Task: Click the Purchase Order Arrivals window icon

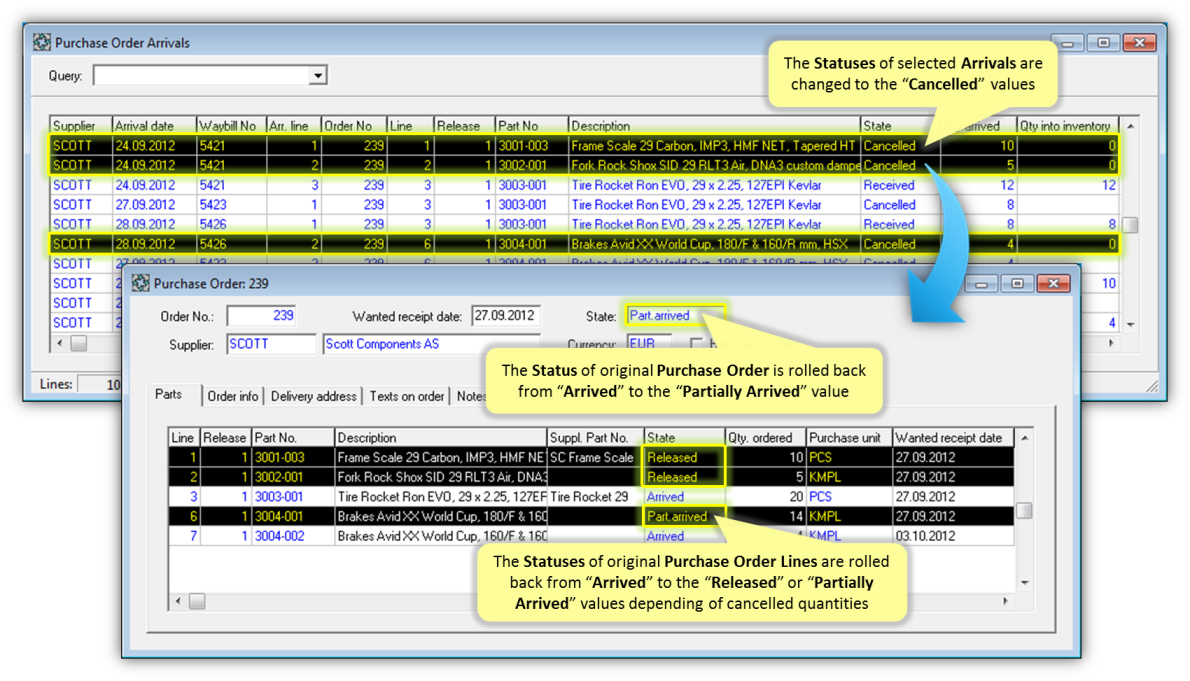Action: pos(42,43)
